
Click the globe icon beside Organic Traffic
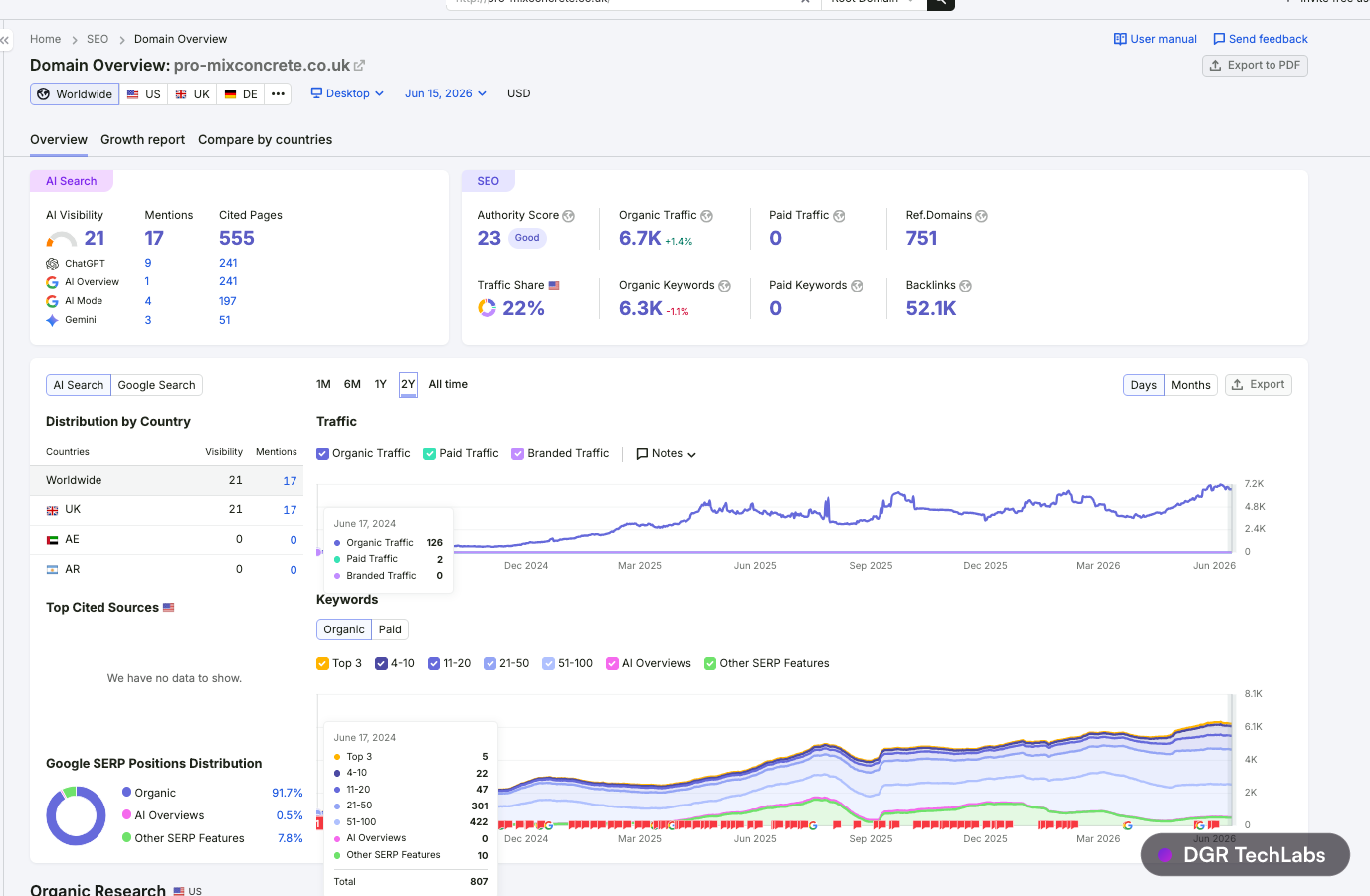pos(707,216)
